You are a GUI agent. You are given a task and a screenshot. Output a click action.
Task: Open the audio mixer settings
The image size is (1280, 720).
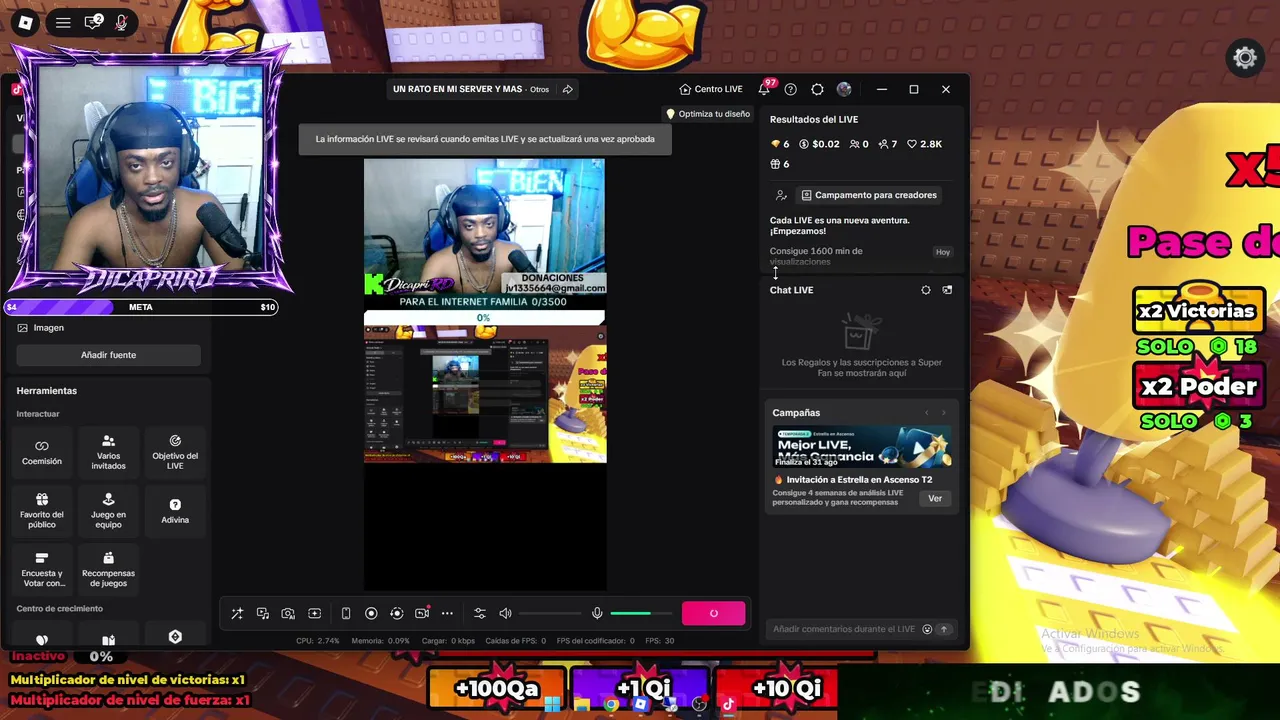coord(479,613)
